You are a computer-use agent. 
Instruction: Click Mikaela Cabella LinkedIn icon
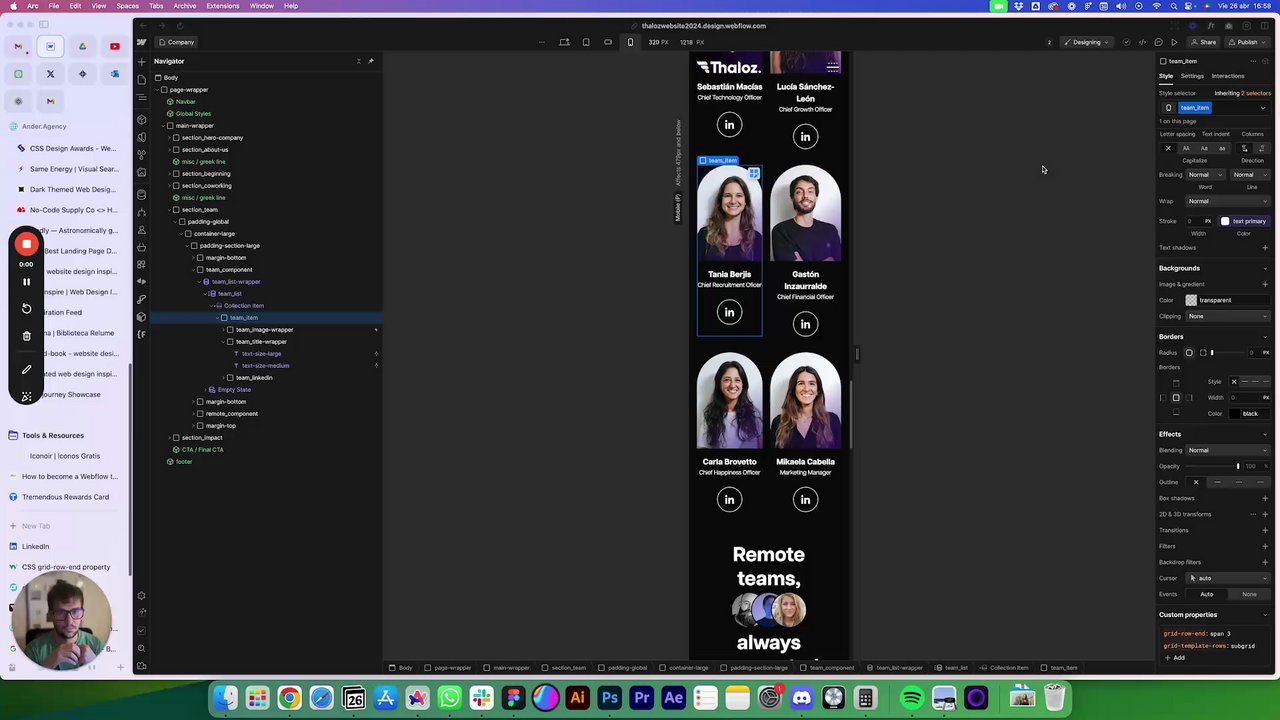[x=805, y=500]
